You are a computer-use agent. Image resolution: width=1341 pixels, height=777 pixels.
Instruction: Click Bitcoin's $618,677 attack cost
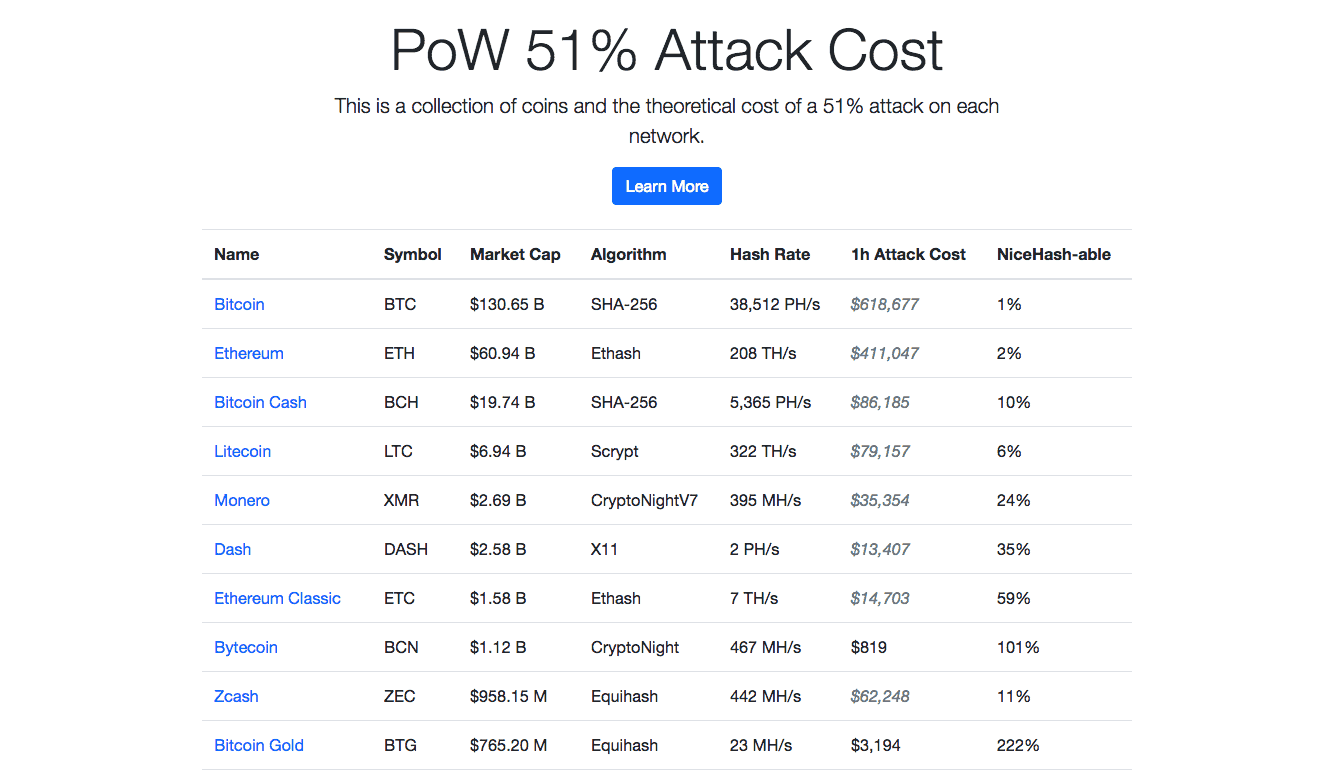[884, 304]
